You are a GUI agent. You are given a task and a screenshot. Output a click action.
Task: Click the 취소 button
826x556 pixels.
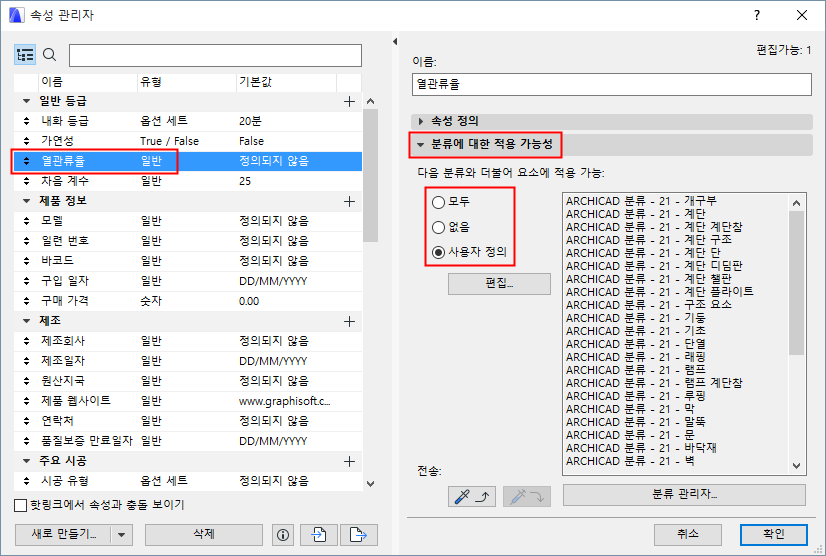pos(688,534)
